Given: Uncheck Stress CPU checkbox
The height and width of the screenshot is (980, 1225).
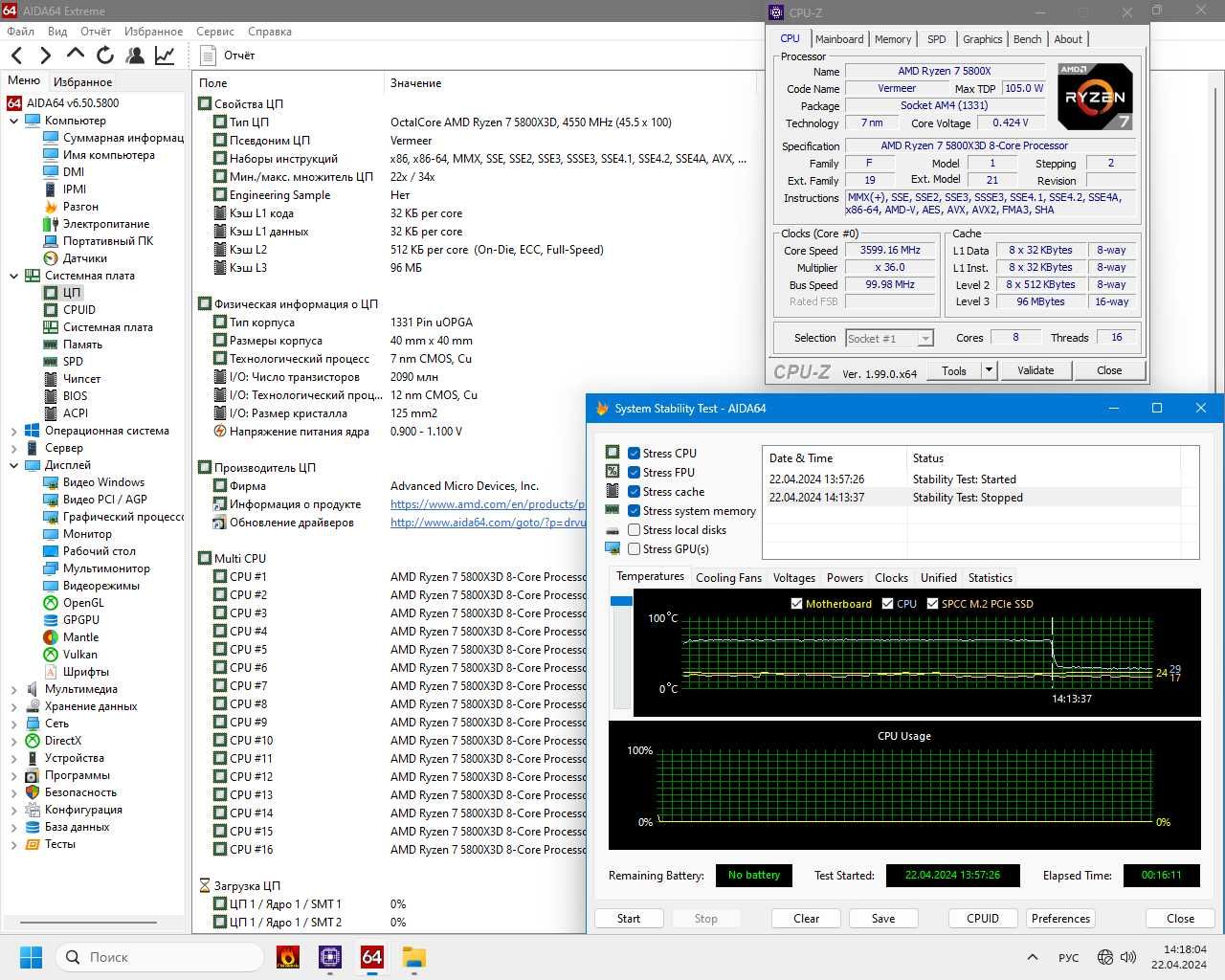Looking at the screenshot, I should click(x=634, y=454).
